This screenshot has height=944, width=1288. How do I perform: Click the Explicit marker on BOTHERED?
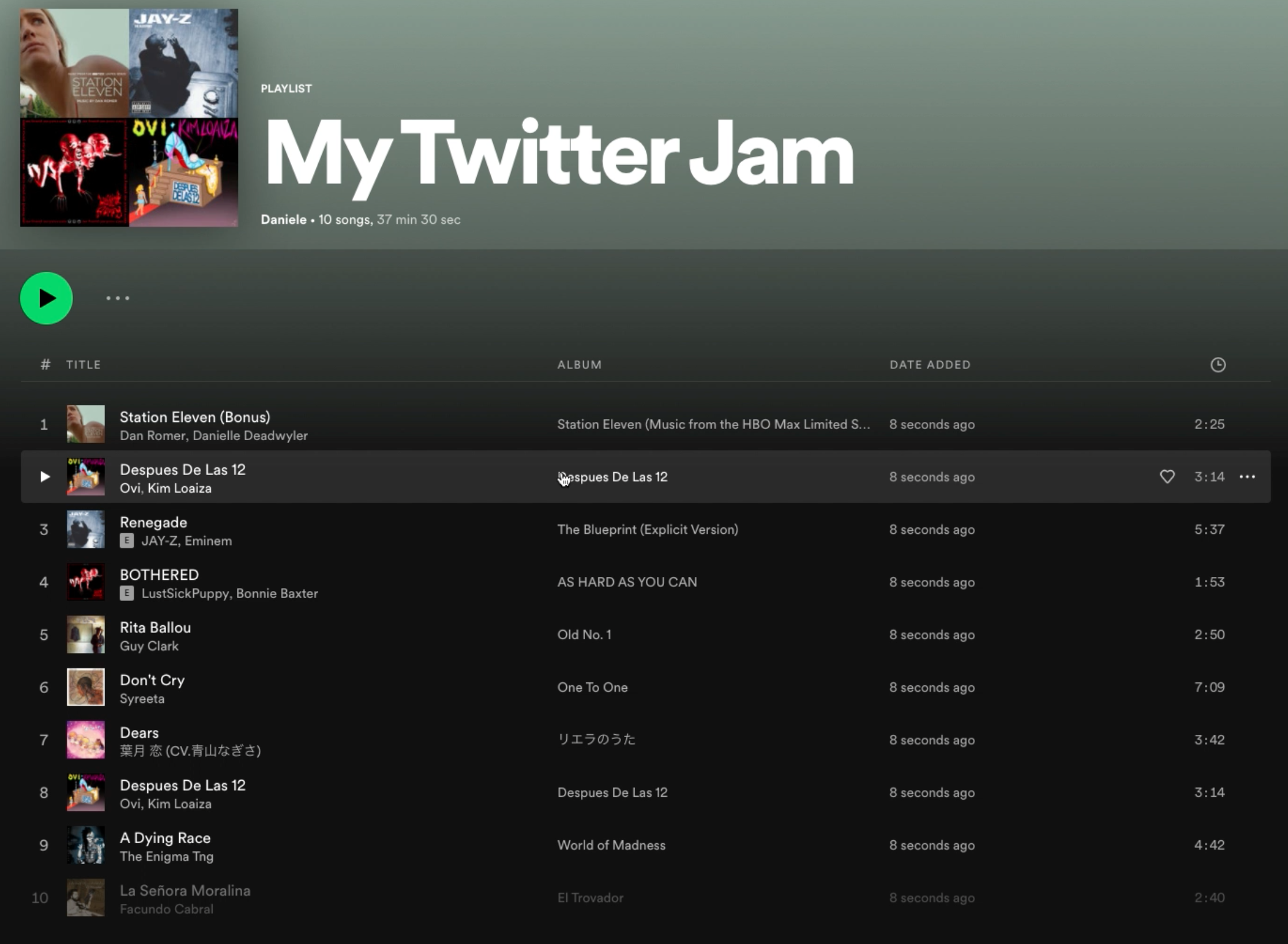click(128, 594)
